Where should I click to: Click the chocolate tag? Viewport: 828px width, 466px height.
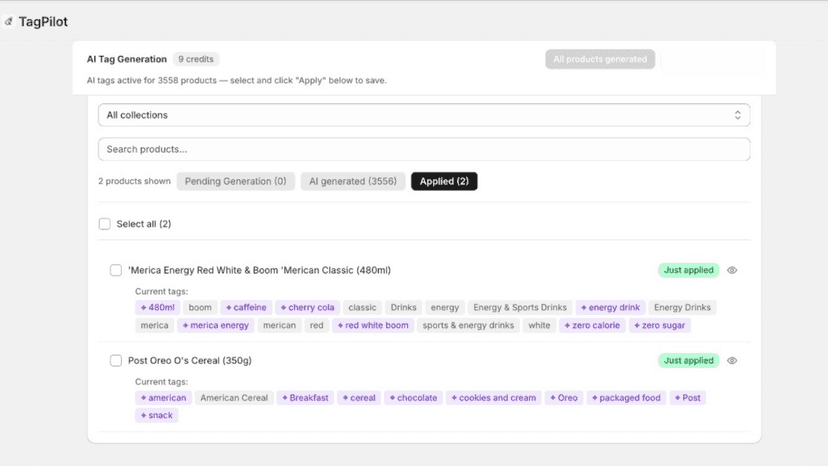click(x=413, y=398)
